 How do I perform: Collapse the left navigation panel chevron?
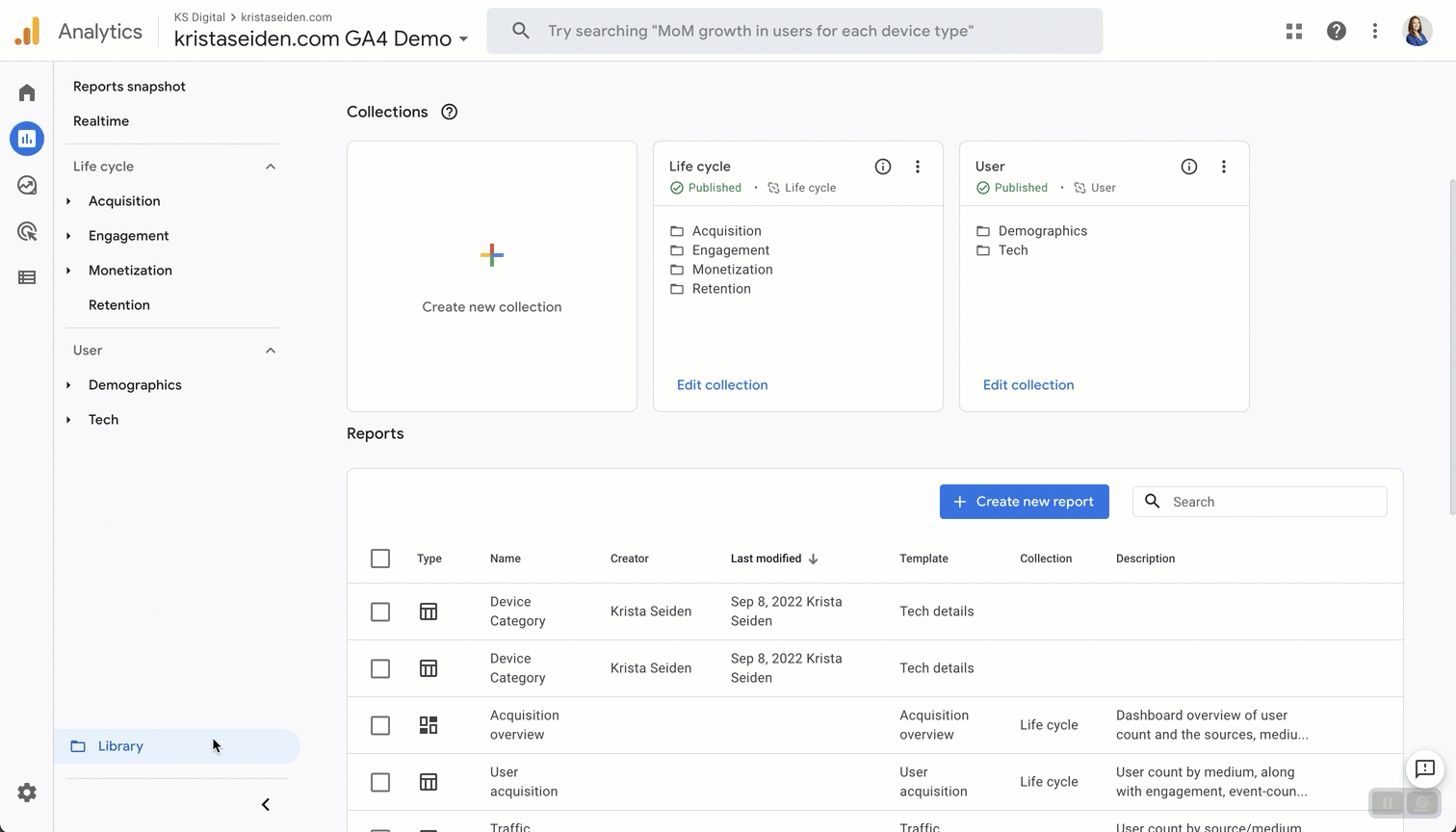tap(266, 805)
